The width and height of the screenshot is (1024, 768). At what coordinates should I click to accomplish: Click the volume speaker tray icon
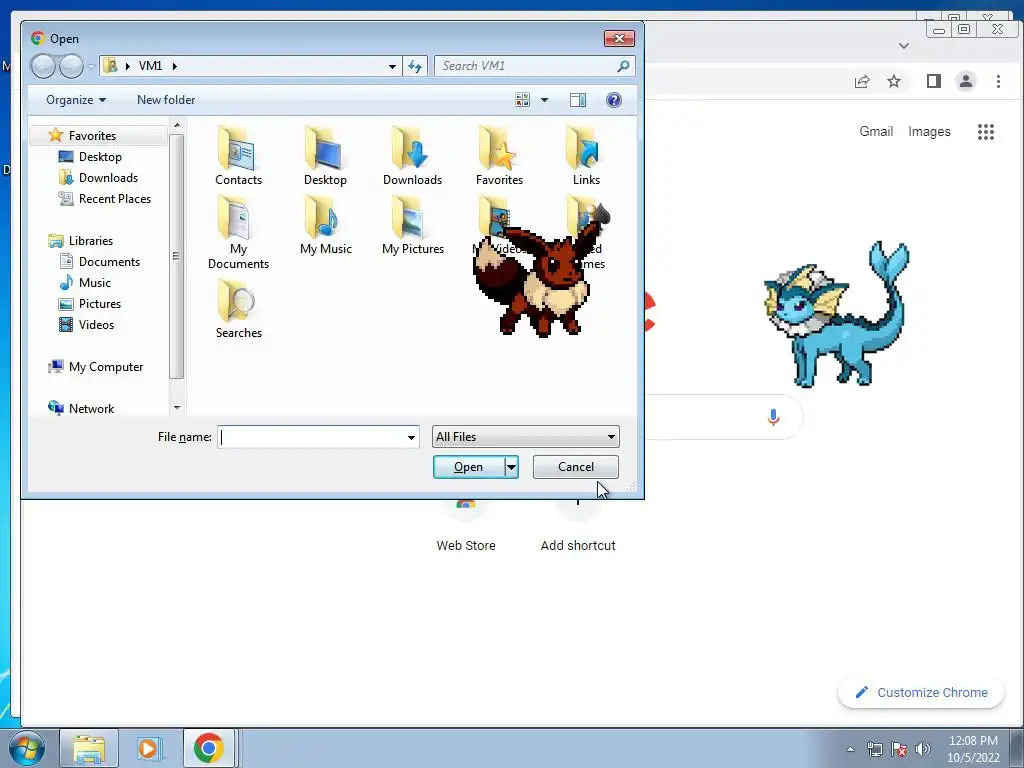(x=923, y=749)
